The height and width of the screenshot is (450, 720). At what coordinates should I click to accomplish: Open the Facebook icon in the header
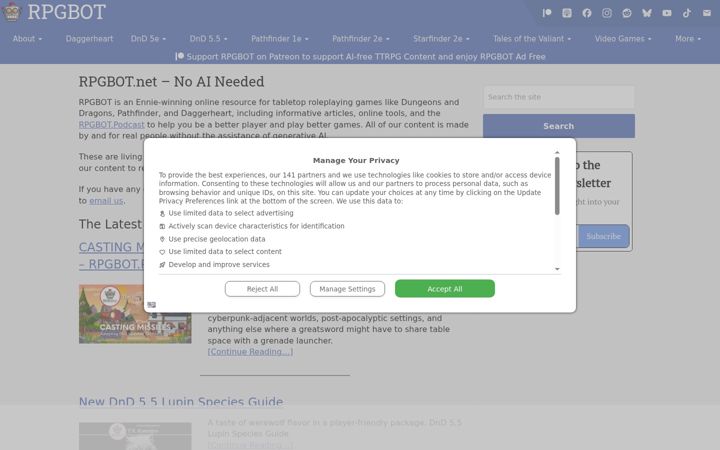587,13
